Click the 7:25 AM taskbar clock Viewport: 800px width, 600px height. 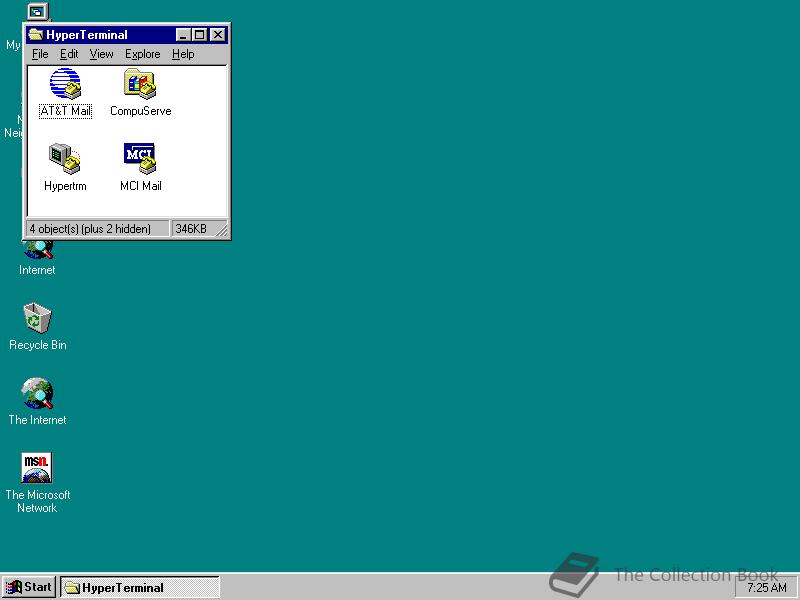[x=767, y=588]
